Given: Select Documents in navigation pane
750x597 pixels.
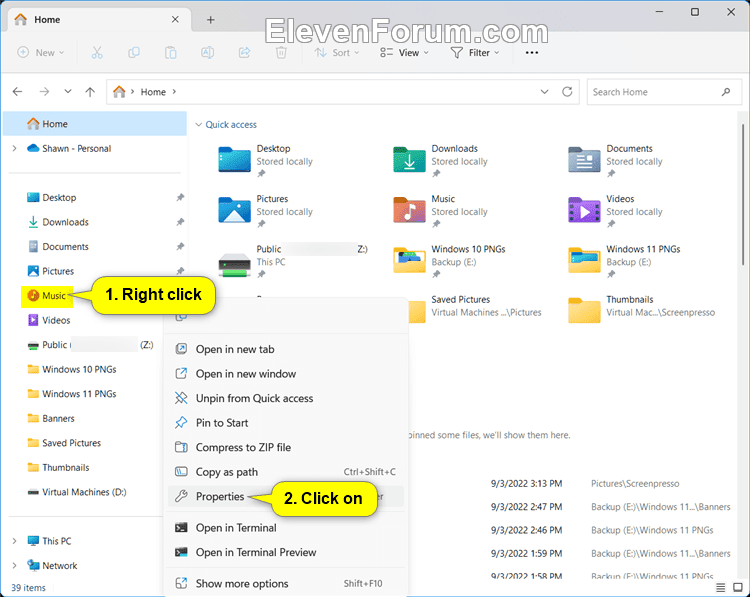Looking at the screenshot, I should click(95, 246).
